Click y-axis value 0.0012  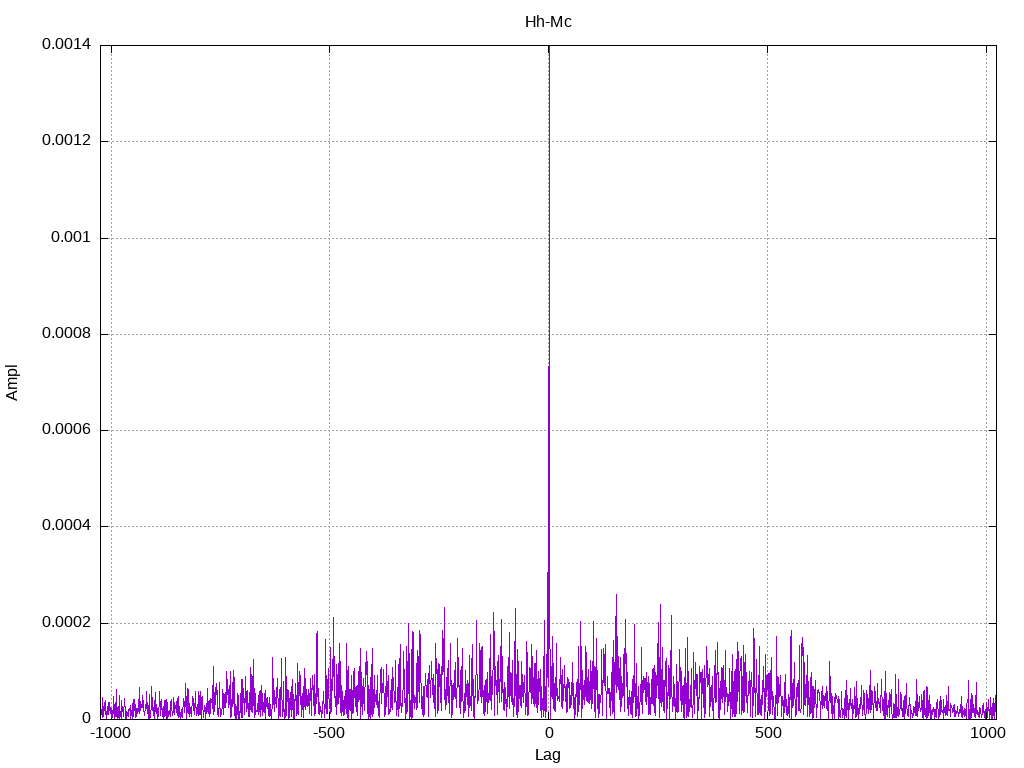pos(67,140)
